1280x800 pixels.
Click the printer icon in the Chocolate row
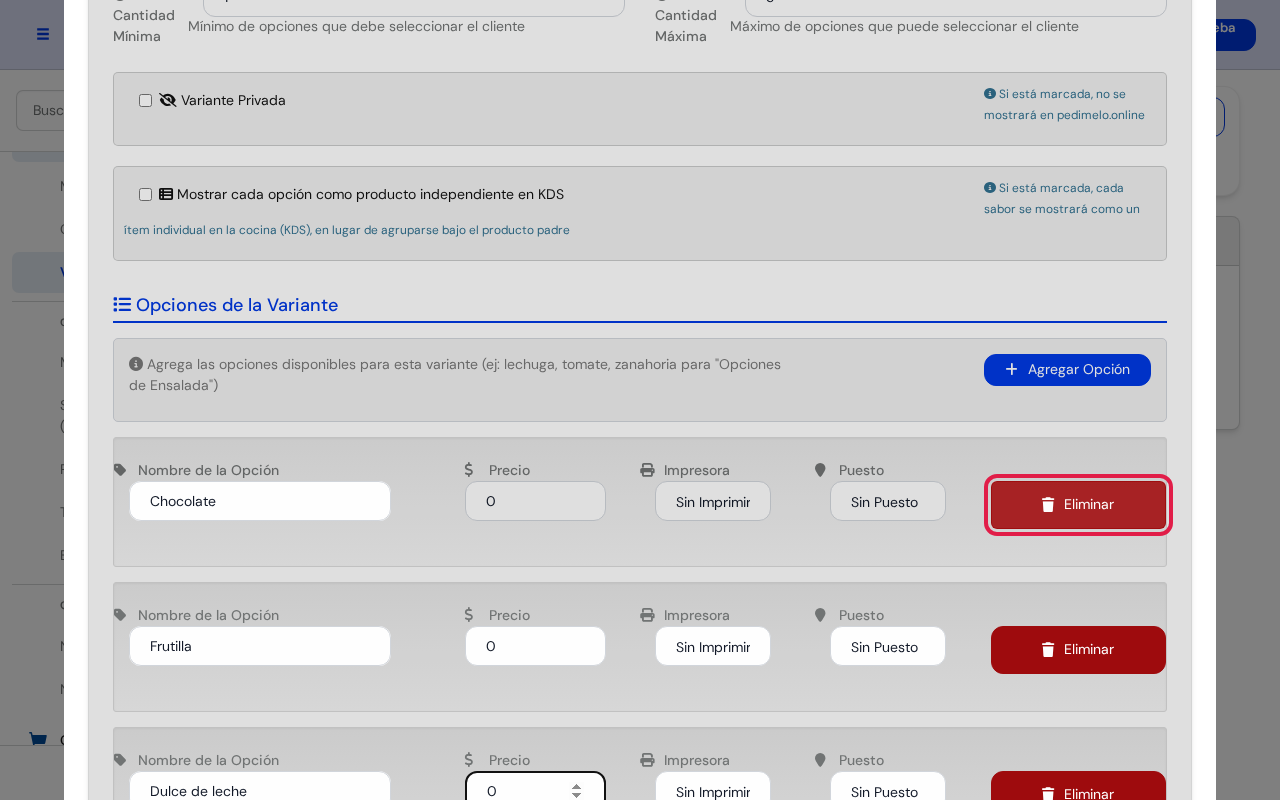(x=647, y=470)
